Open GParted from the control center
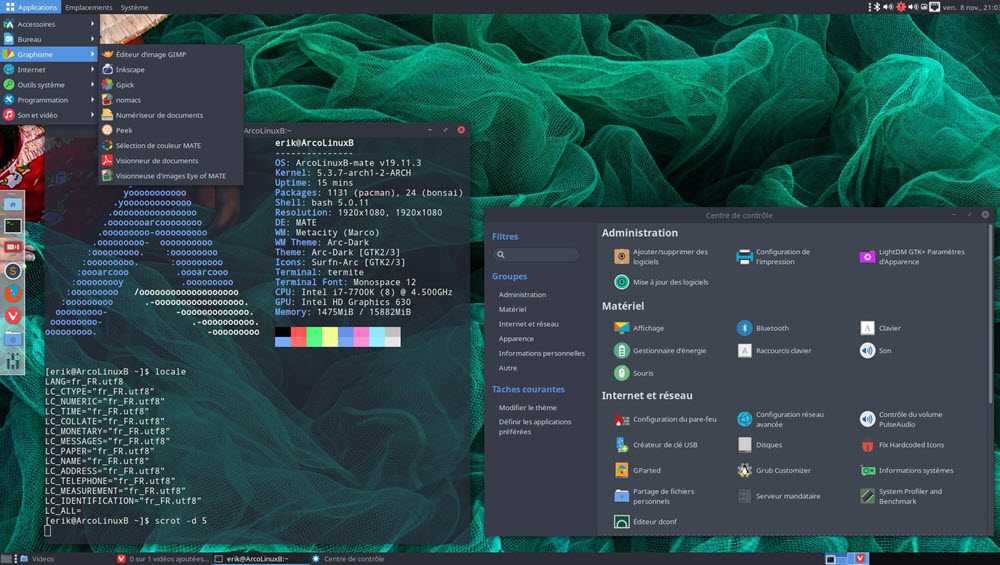1000x565 pixels. [x=646, y=470]
